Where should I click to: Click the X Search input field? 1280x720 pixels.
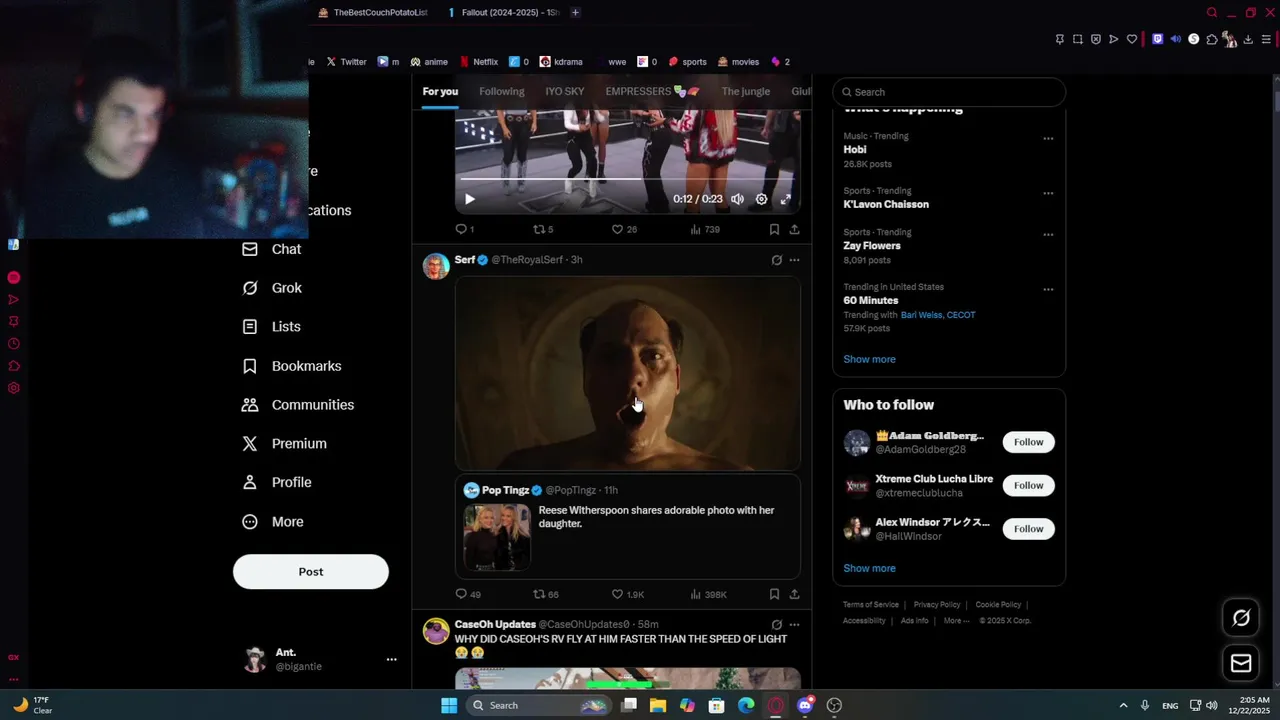[949, 92]
